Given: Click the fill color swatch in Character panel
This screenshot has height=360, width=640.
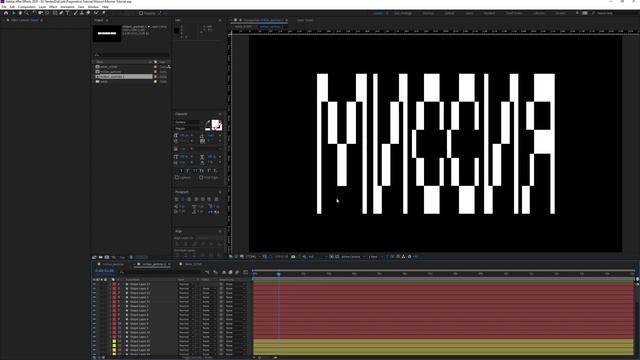Looking at the screenshot, I should (x=216, y=124).
